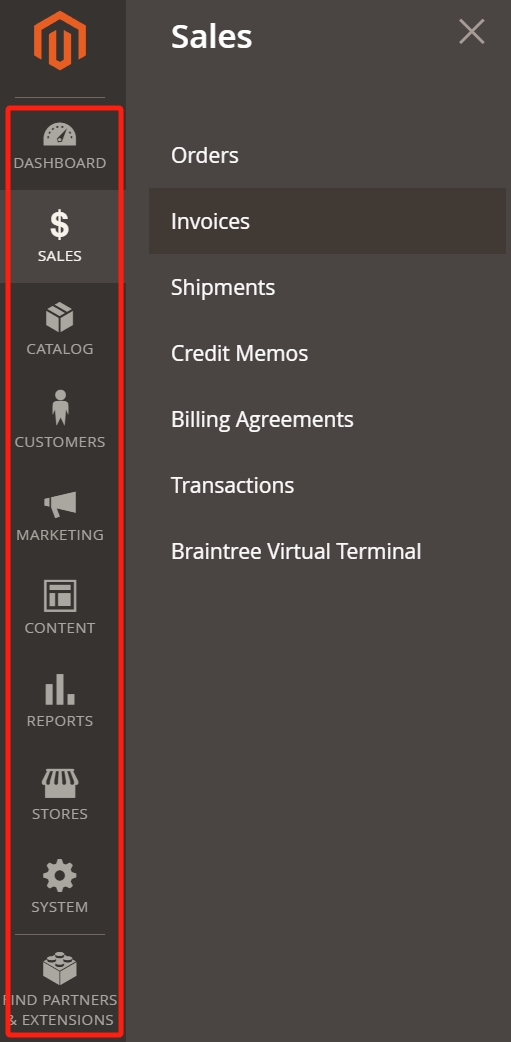
Task: Select the Stores storefront icon
Action: tap(60, 783)
